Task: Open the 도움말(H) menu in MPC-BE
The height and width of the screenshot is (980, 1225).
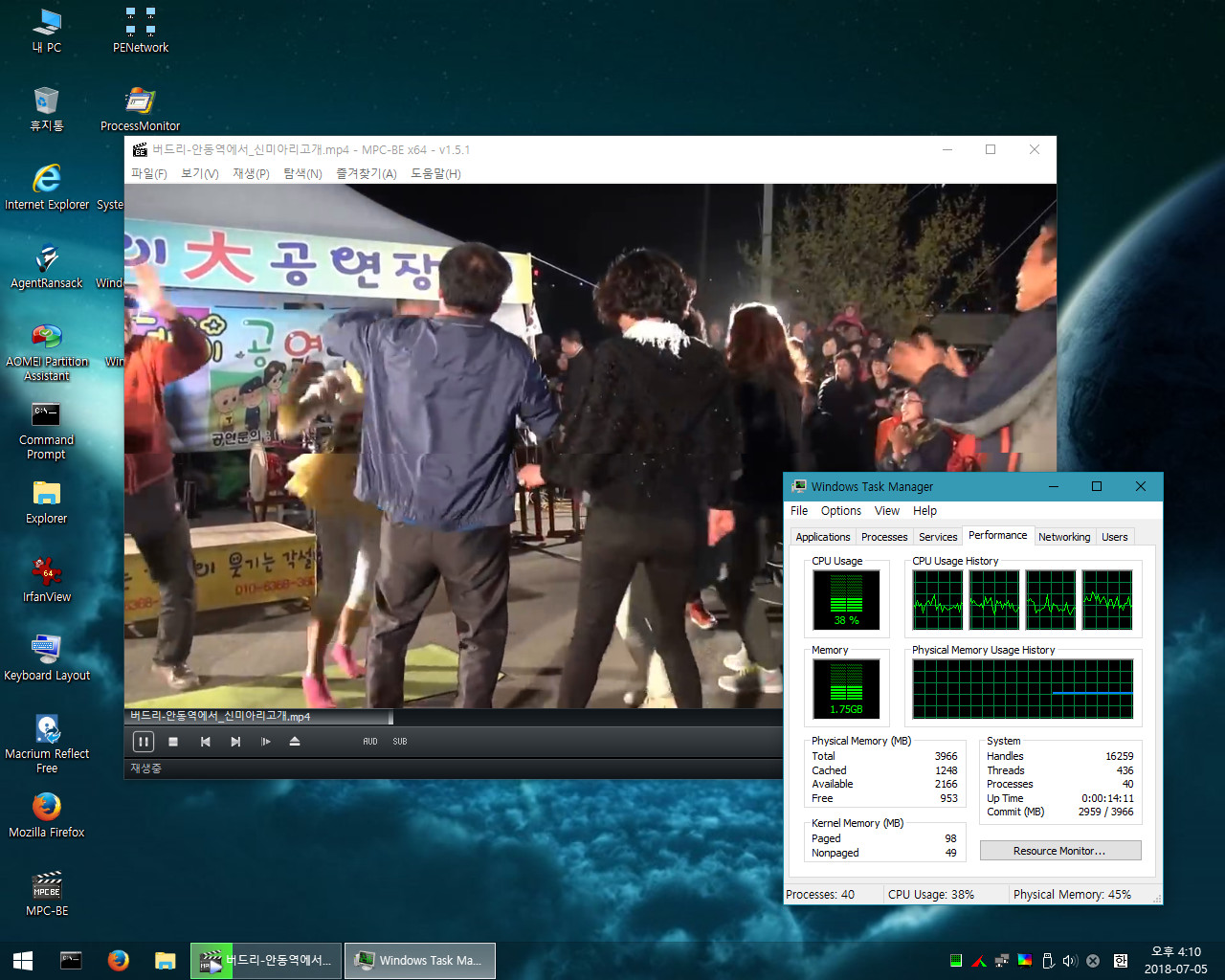Action: 435,174
